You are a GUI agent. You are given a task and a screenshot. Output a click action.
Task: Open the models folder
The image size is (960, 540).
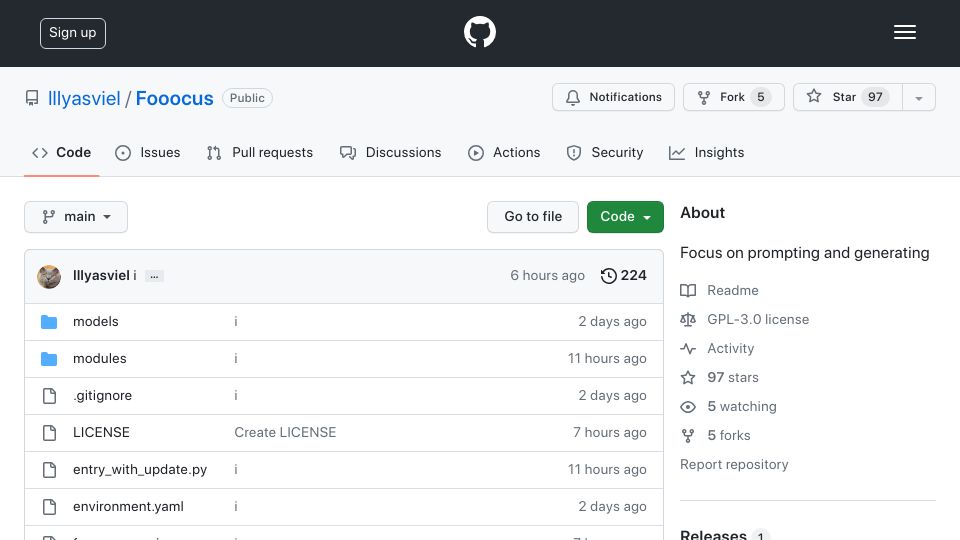[x=96, y=321]
